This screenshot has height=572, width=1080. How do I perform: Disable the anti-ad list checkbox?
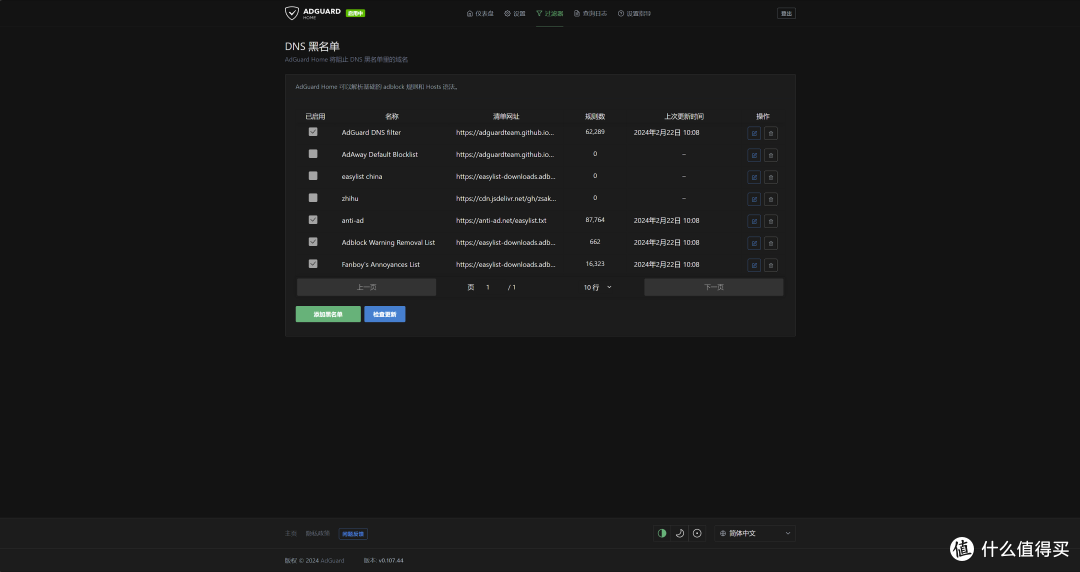[313, 220]
